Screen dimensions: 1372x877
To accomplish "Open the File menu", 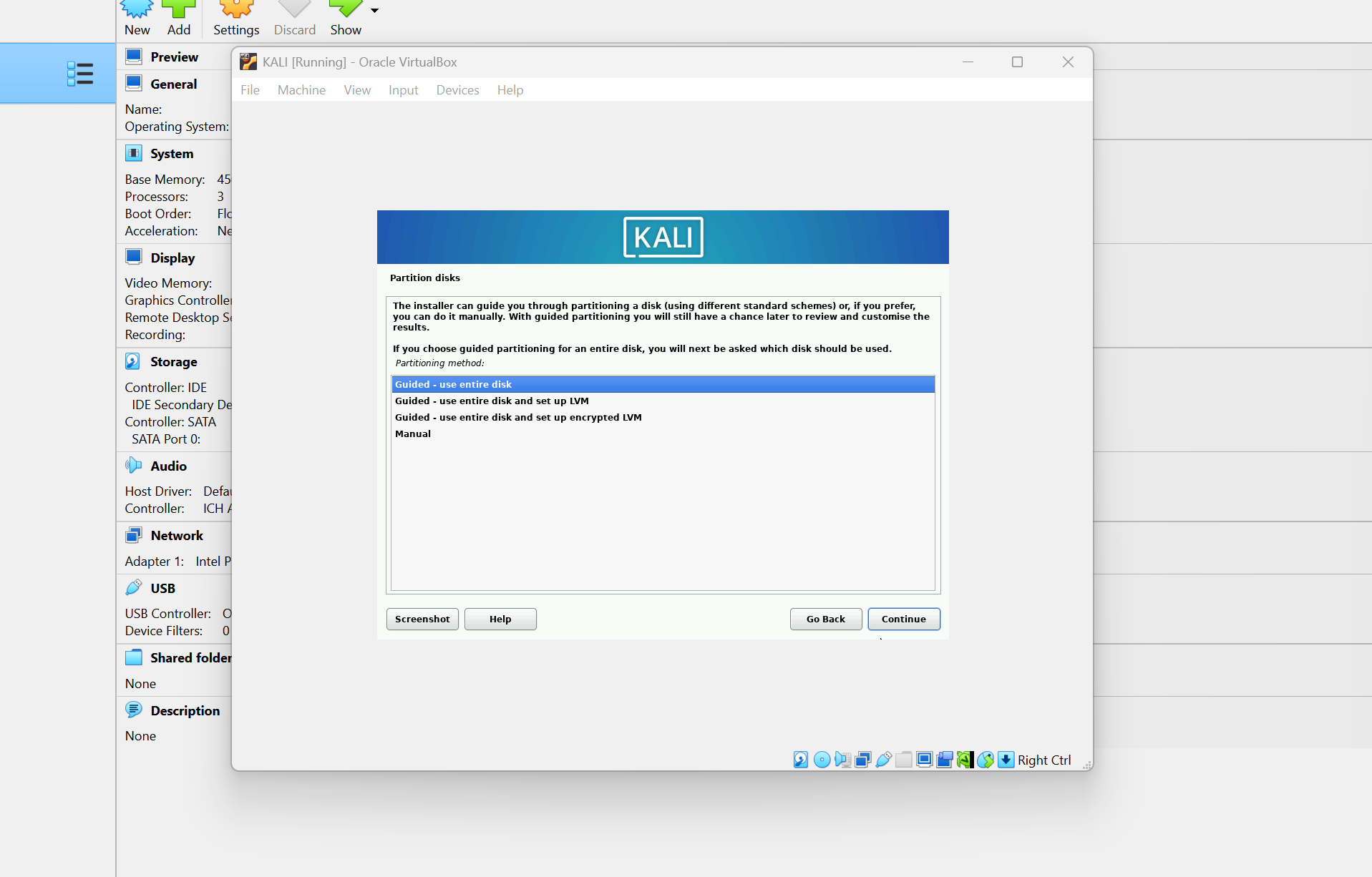I will [x=250, y=90].
